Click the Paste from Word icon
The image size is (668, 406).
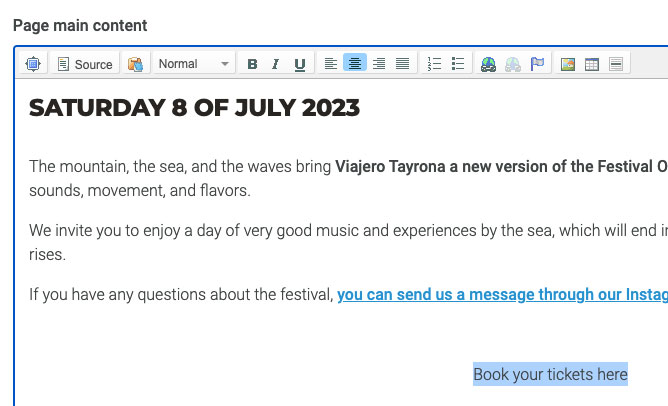(x=135, y=64)
